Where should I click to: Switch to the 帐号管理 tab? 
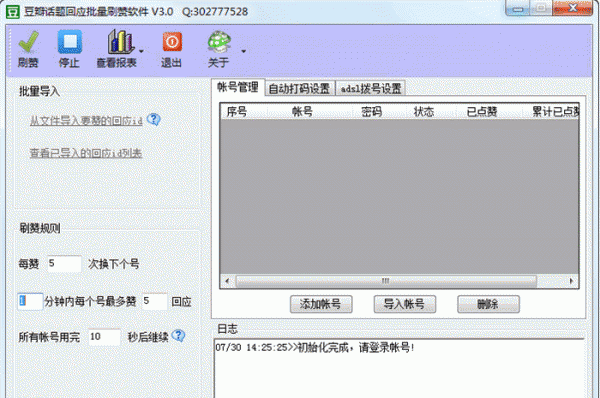238,87
